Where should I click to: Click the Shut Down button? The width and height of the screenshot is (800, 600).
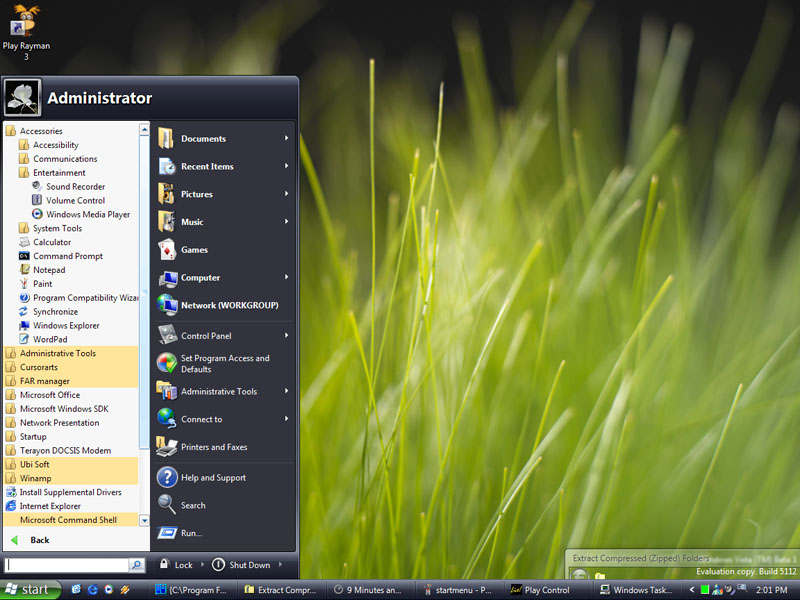241,564
